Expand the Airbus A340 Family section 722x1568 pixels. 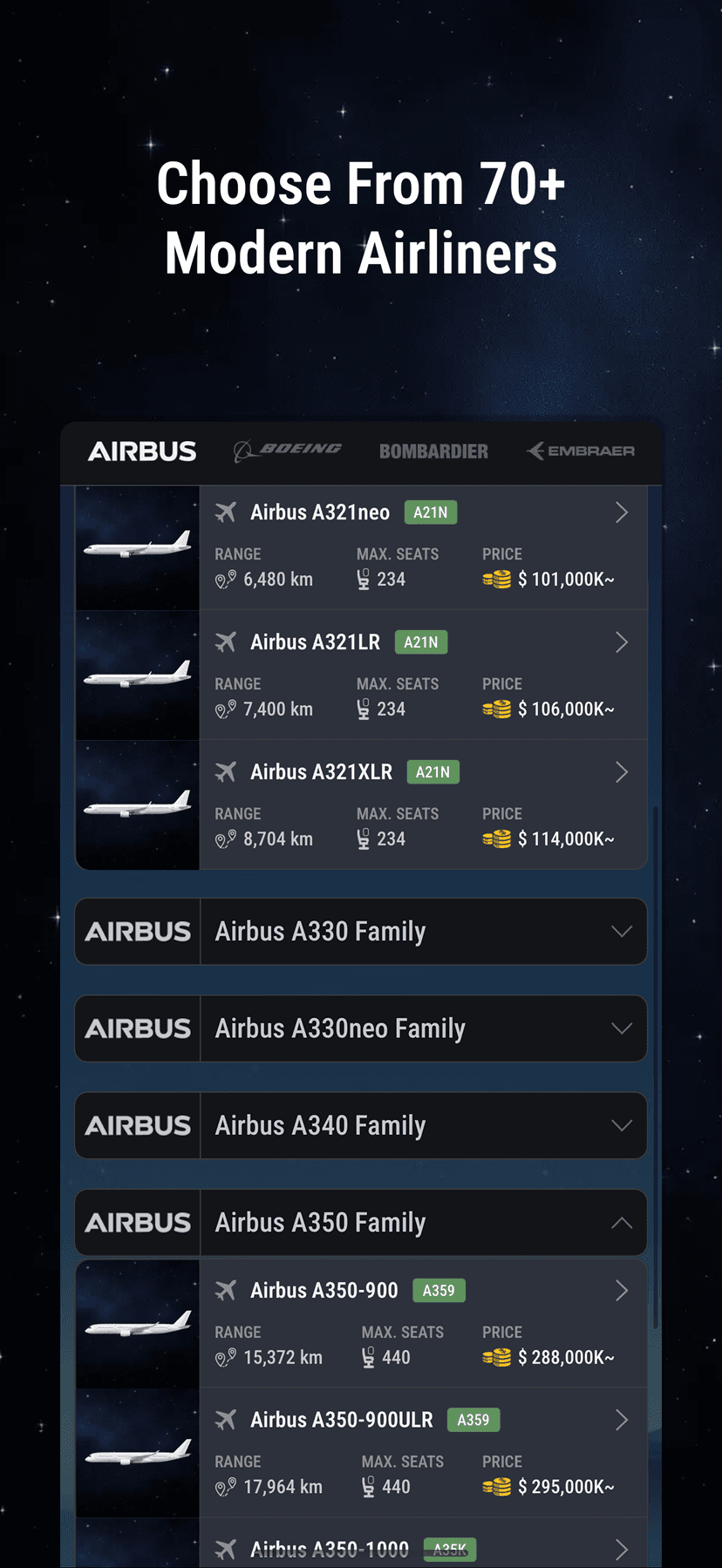point(621,1125)
